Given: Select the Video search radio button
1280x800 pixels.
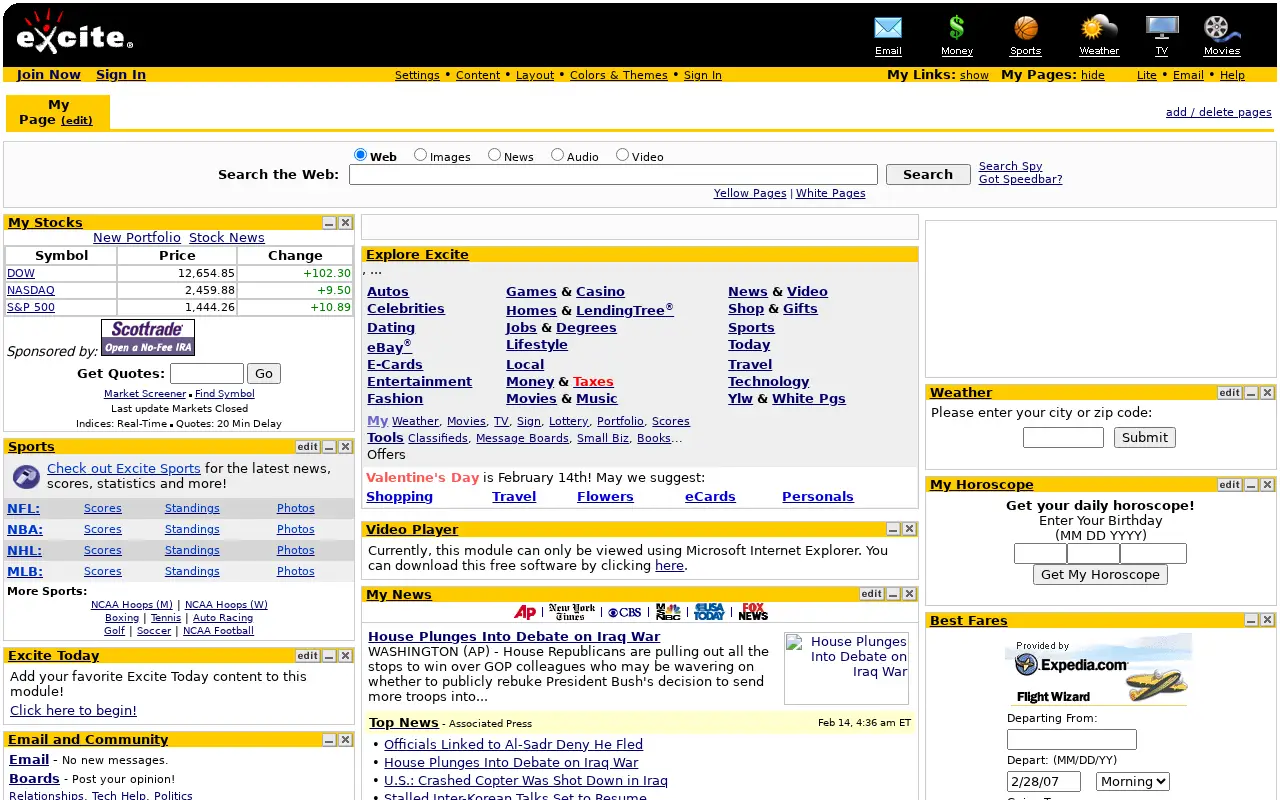Looking at the screenshot, I should click(x=623, y=155).
